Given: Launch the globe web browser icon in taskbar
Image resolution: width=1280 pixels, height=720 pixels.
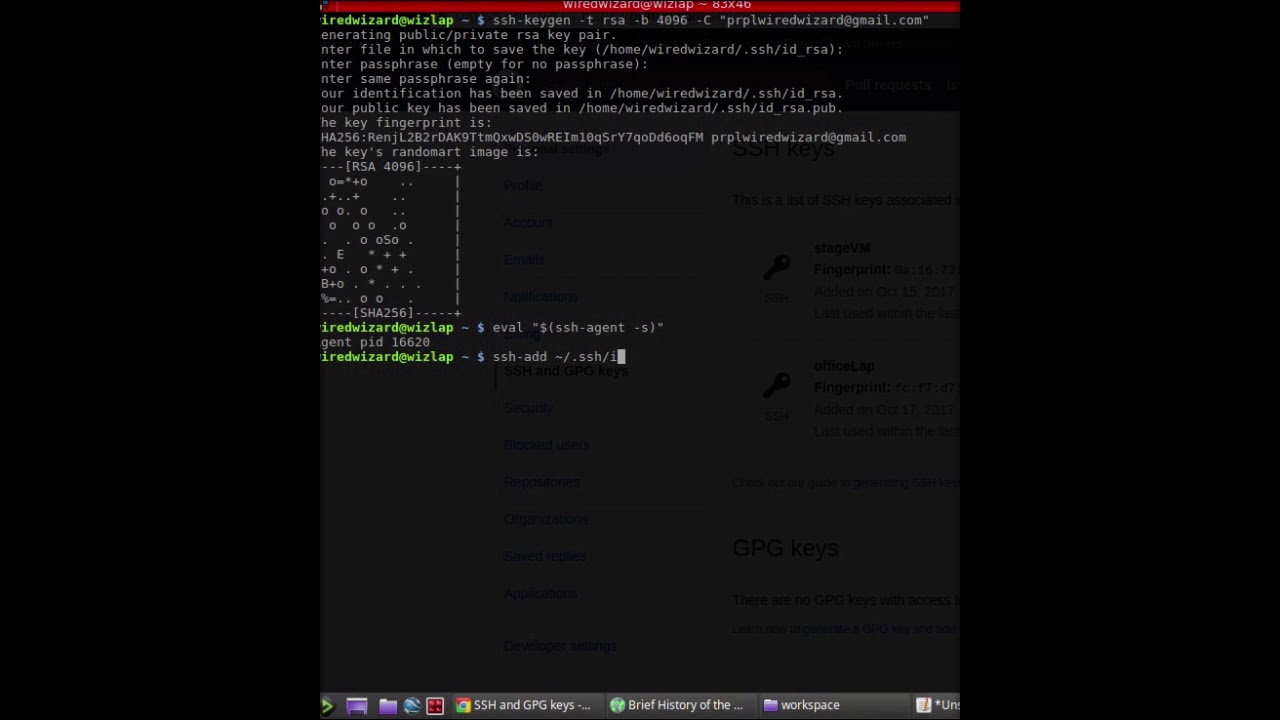Looking at the screenshot, I should 411,706.
